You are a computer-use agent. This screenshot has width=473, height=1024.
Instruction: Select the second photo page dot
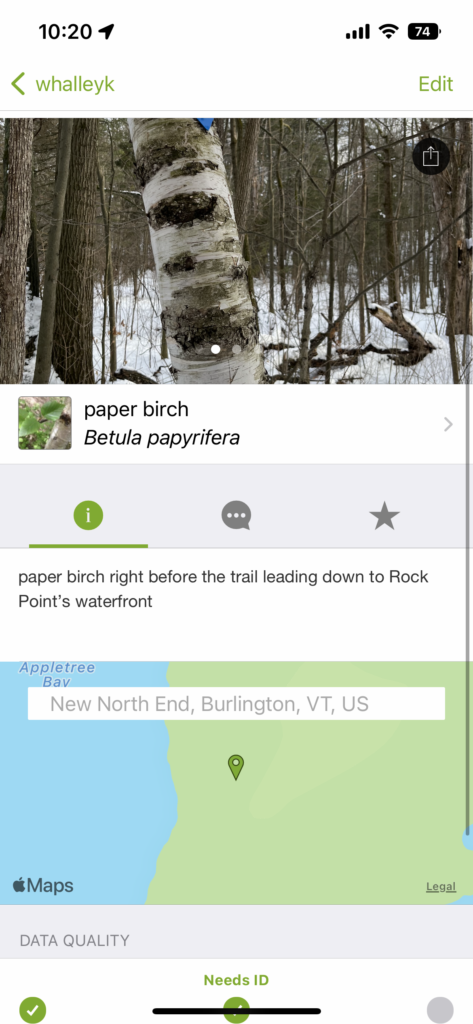coord(236,349)
